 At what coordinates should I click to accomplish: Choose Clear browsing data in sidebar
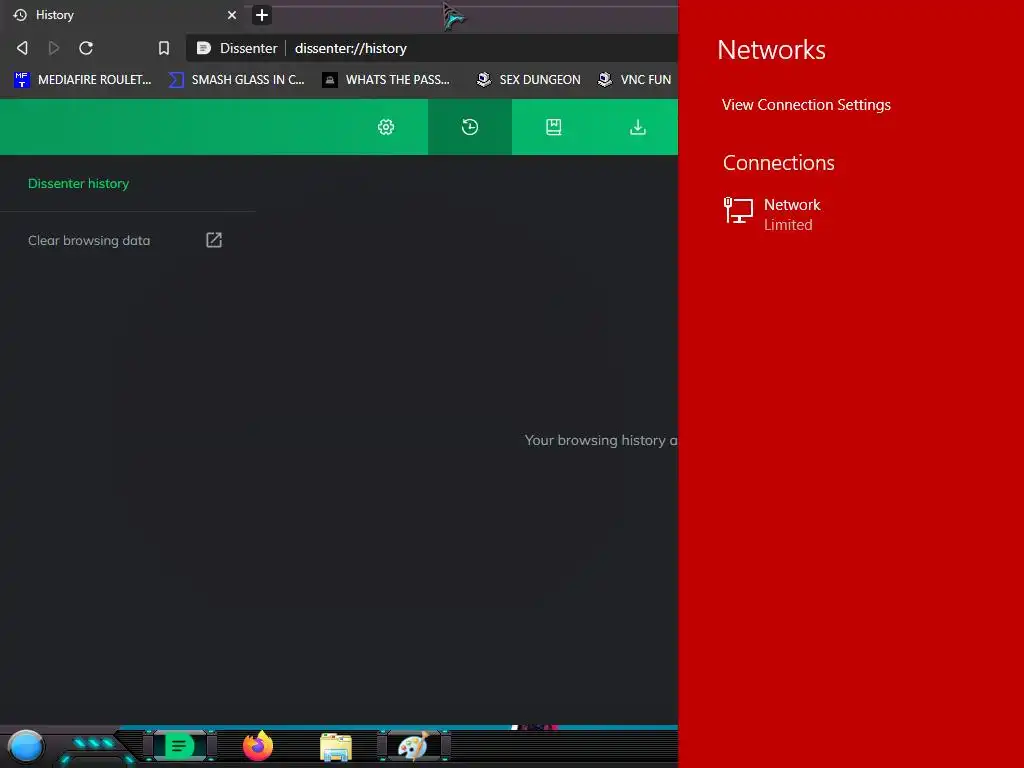point(89,240)
